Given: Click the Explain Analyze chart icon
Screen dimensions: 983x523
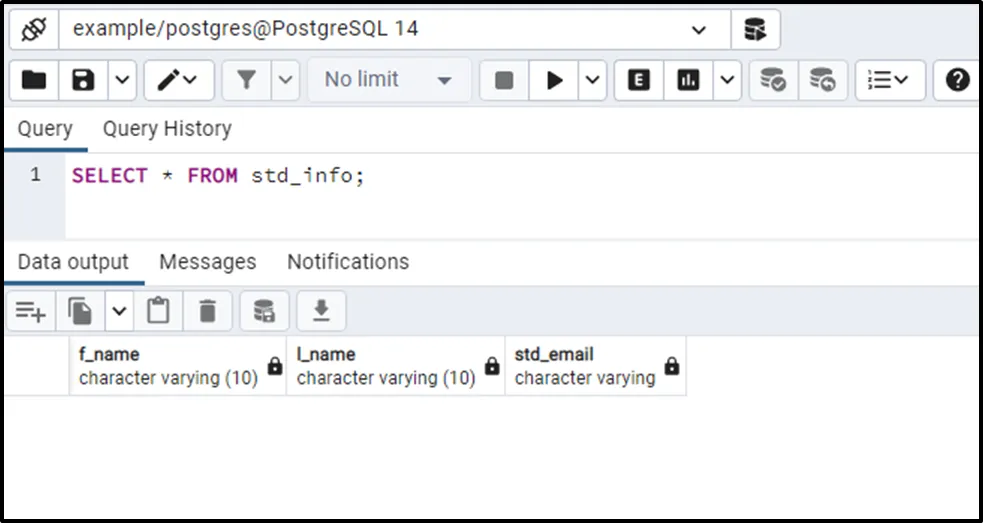Looking at the screenshot, I should pyautogui.click(x=688, y=80).
